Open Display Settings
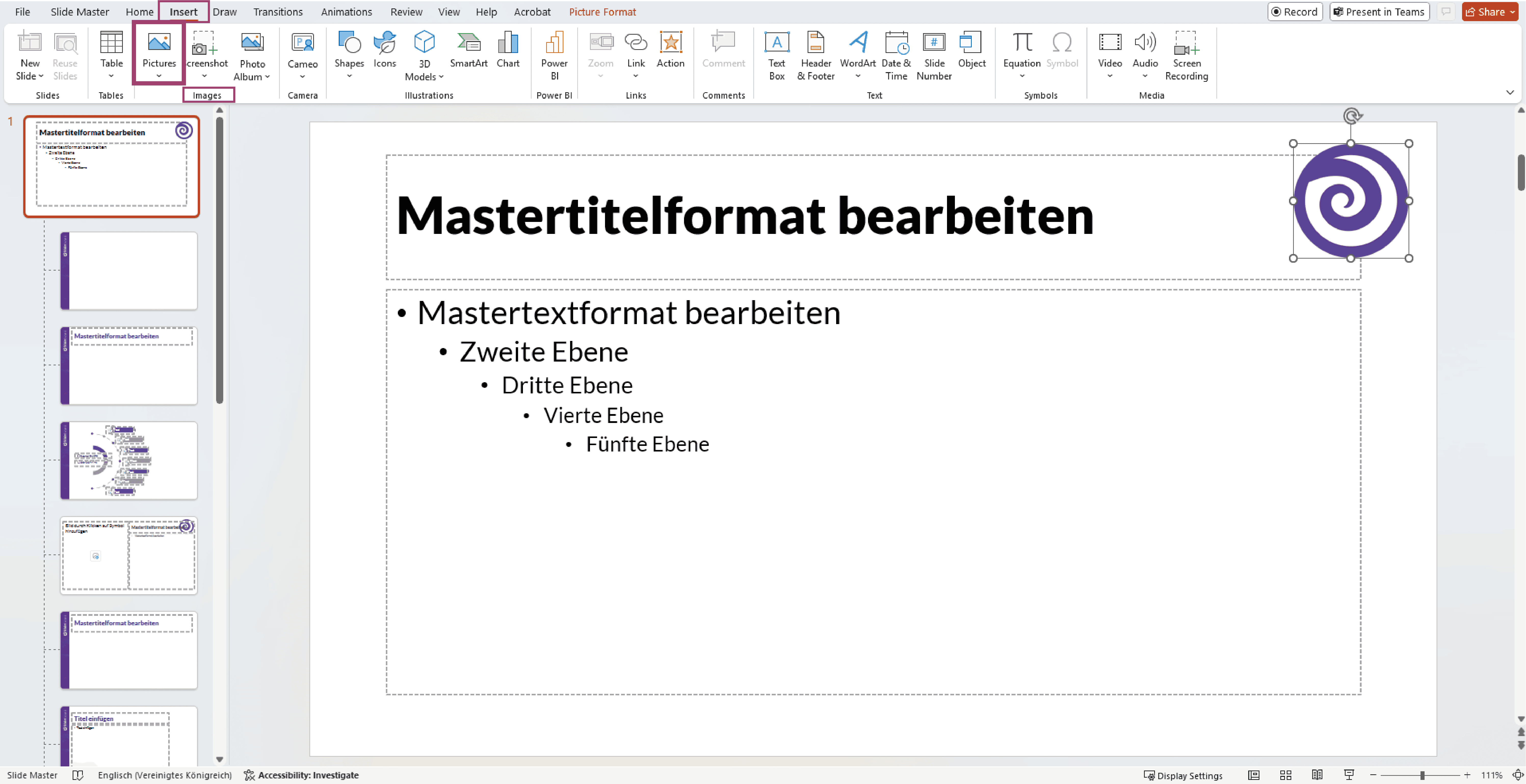1526x784 pixels. click(1182, 775)
